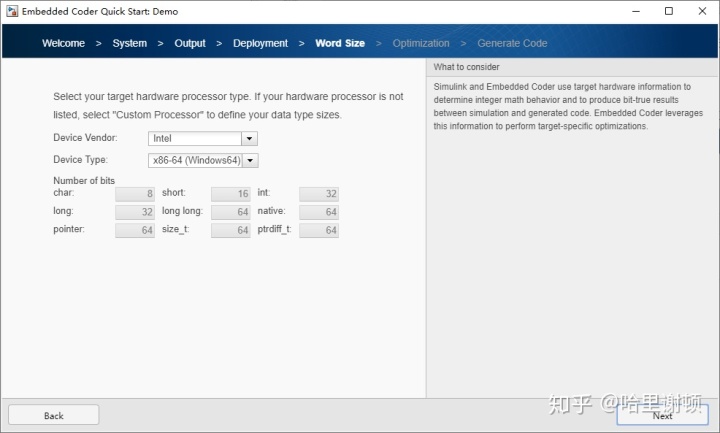Click the int bits field

[x=319, y=194]
